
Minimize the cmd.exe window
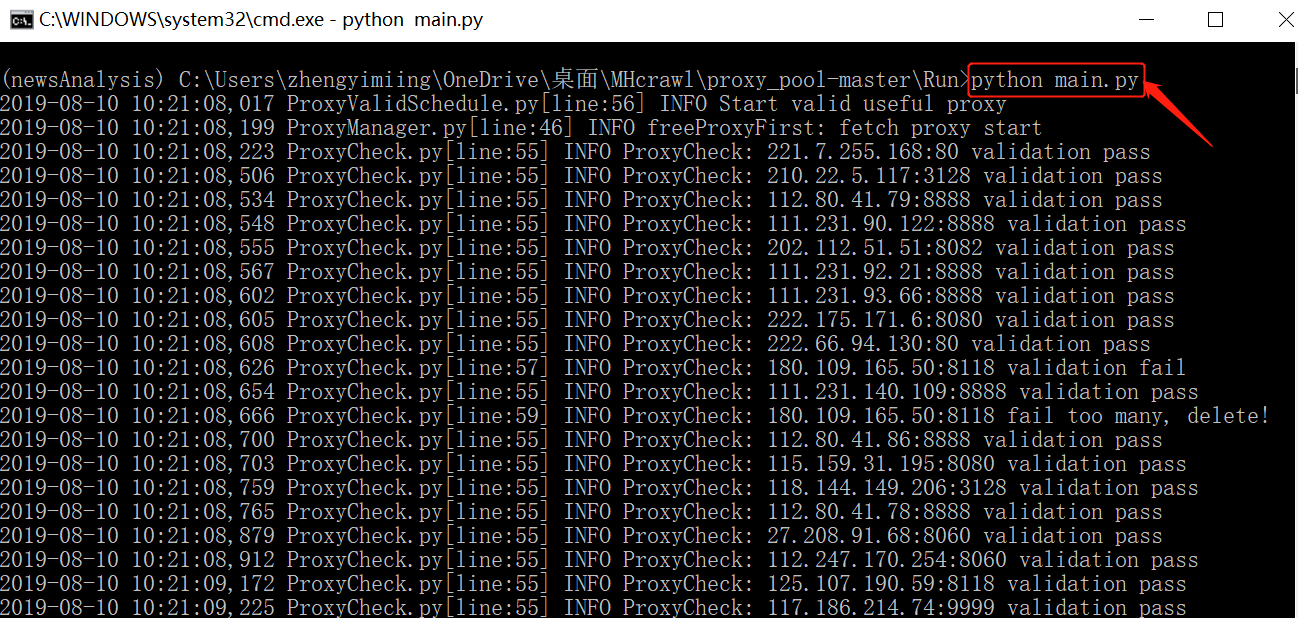point(1147,20)
